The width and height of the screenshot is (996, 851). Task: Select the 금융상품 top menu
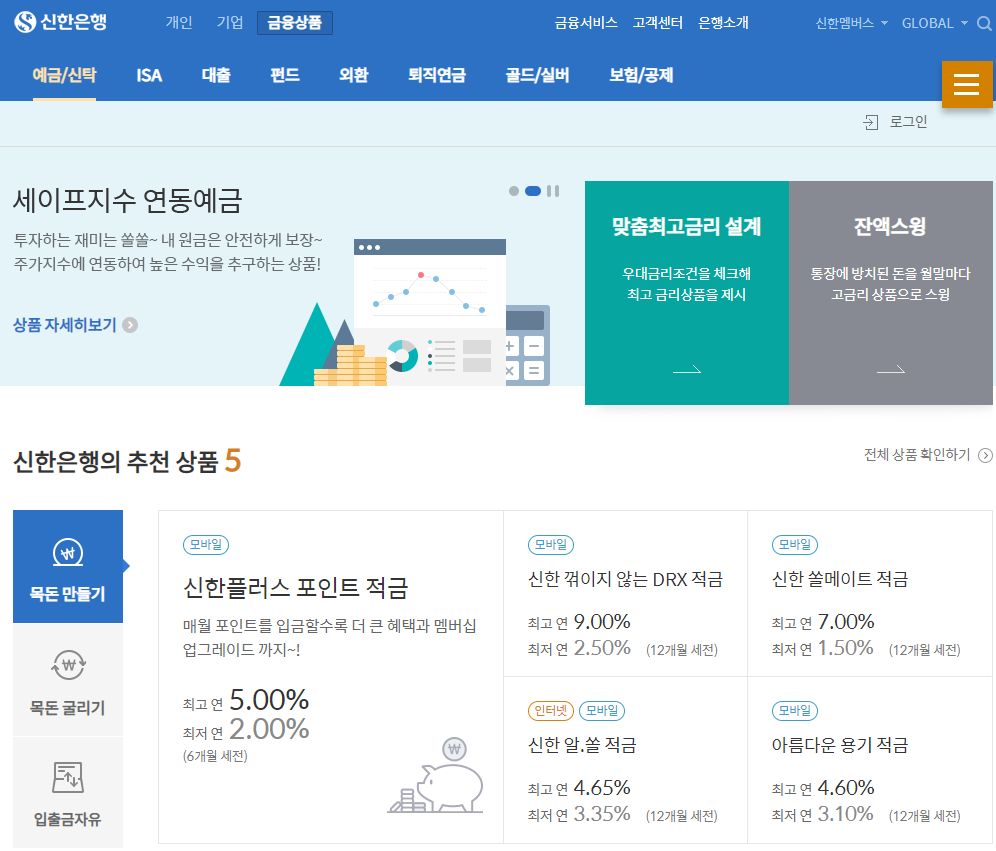click(x=295, y=23)
